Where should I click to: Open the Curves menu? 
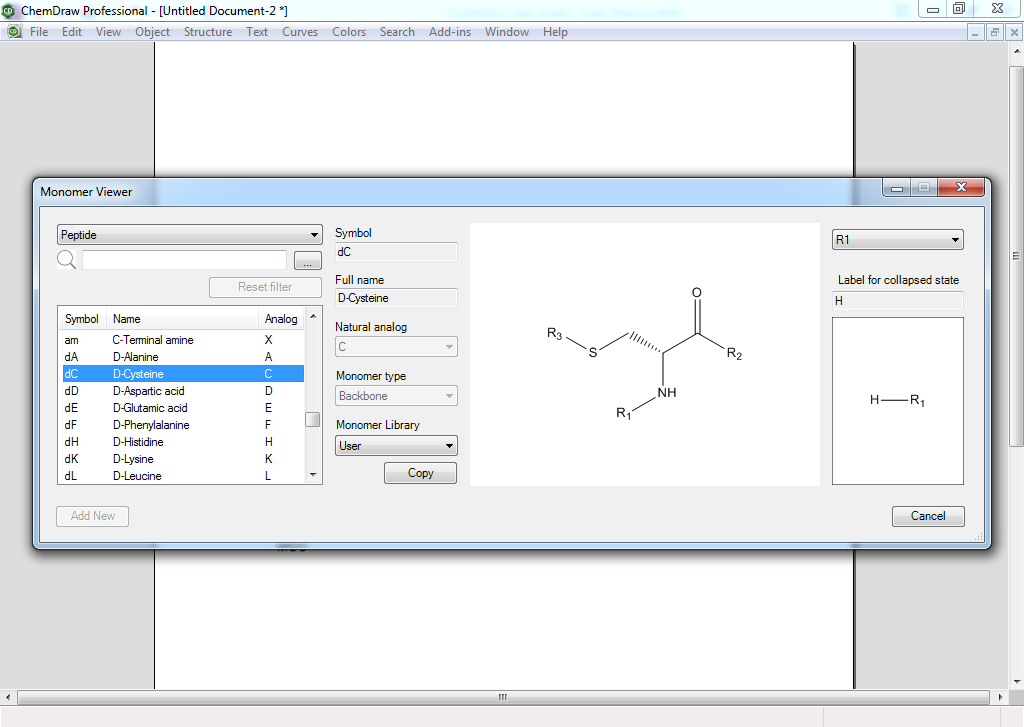coord(300,31)
